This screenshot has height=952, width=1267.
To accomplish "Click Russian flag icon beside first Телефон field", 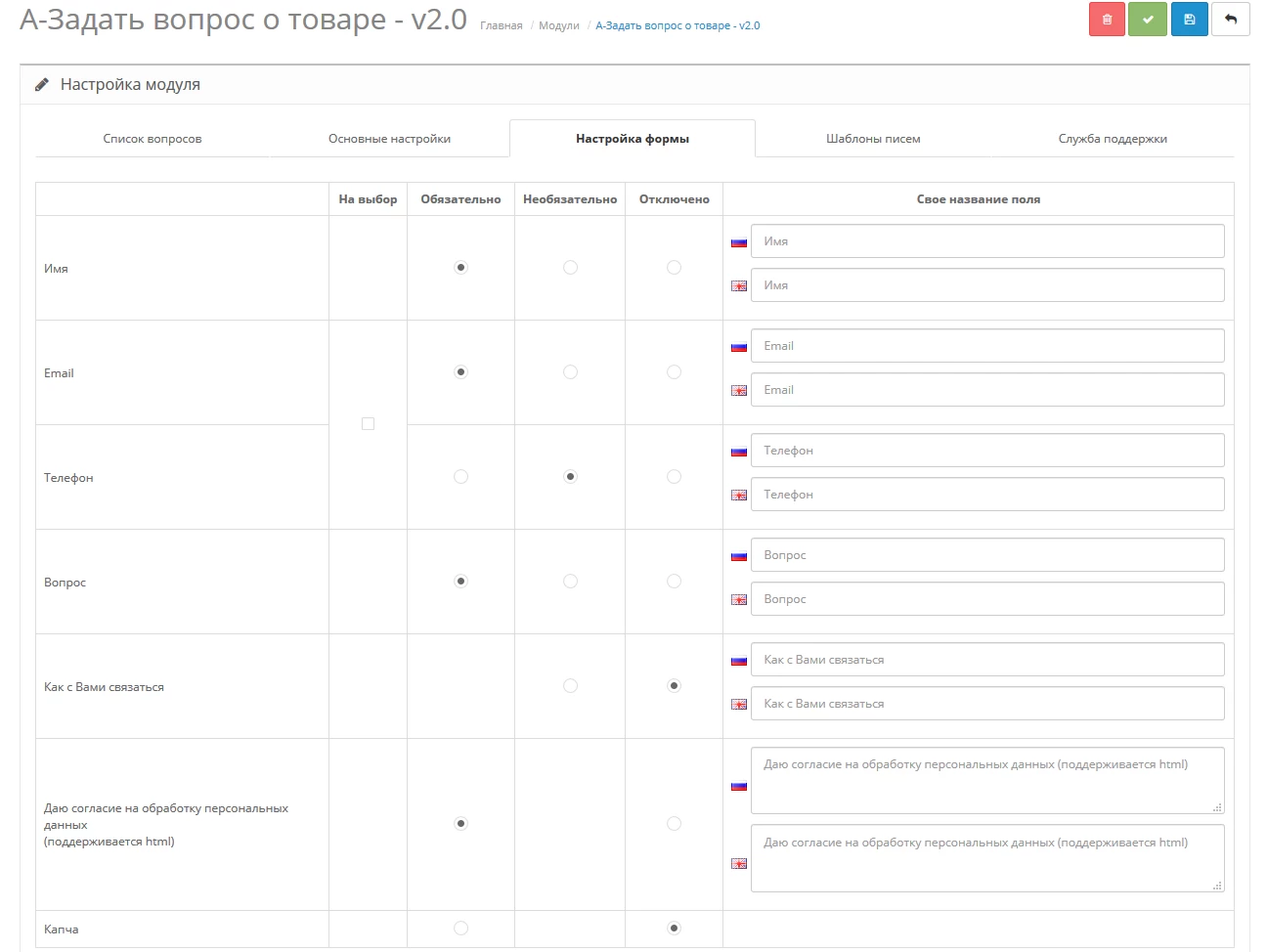I will (739, 451).
